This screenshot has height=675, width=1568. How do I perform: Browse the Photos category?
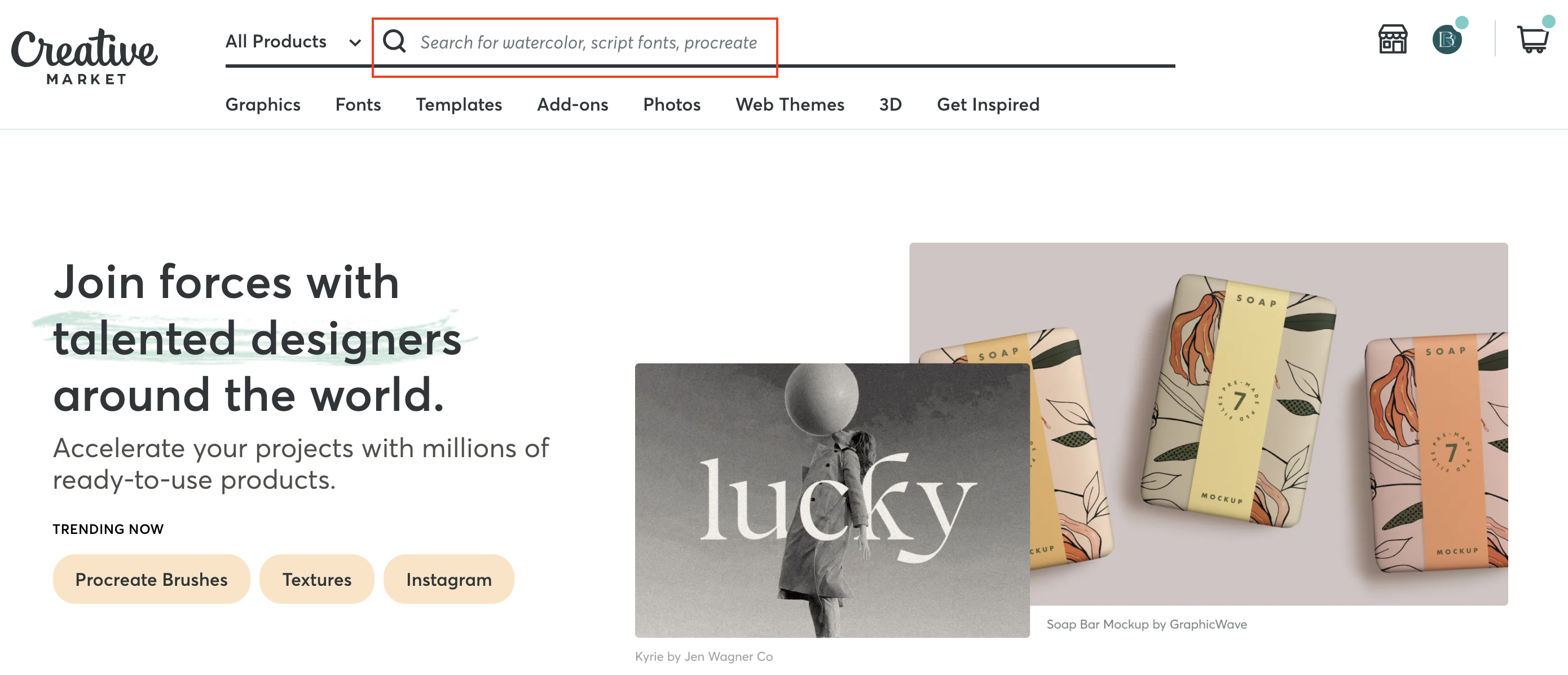(x=671, y=105)
